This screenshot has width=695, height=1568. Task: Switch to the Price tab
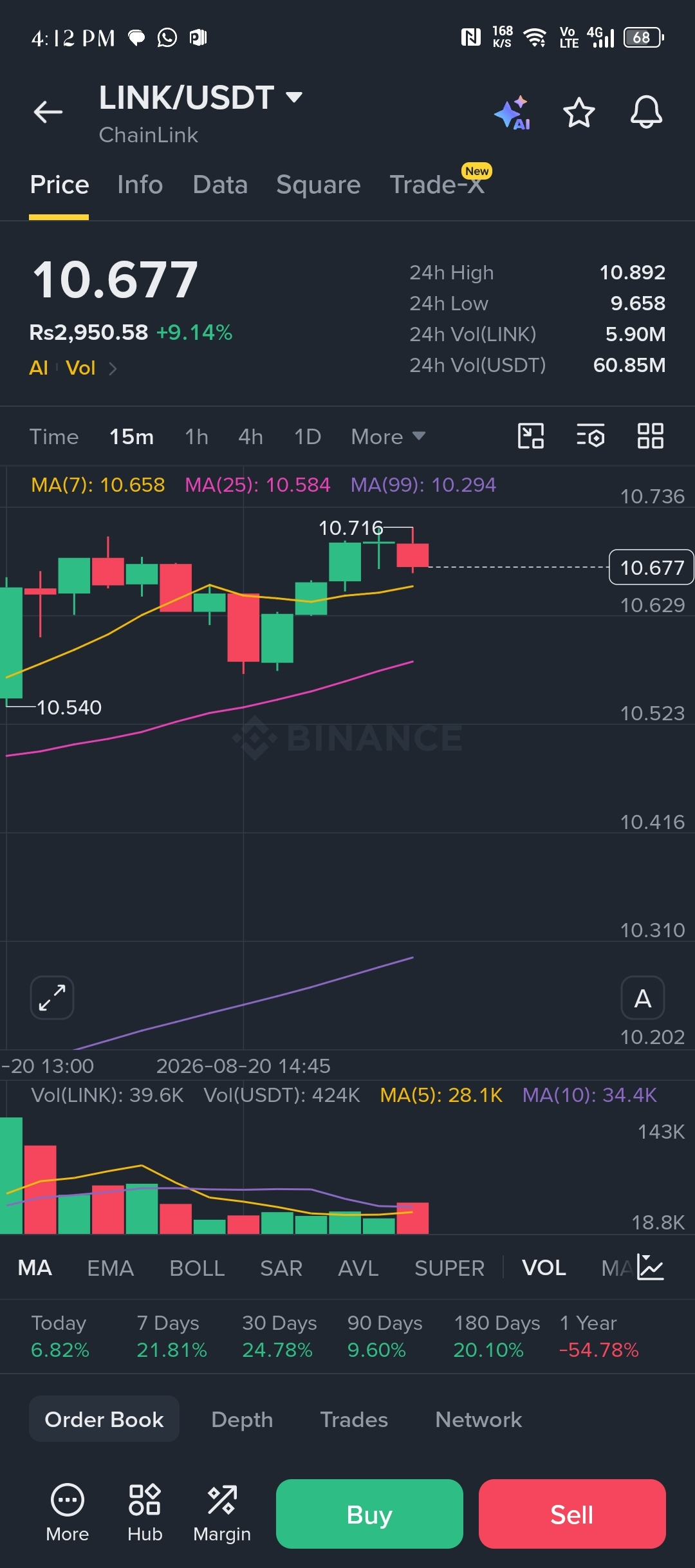click(59, 185)
